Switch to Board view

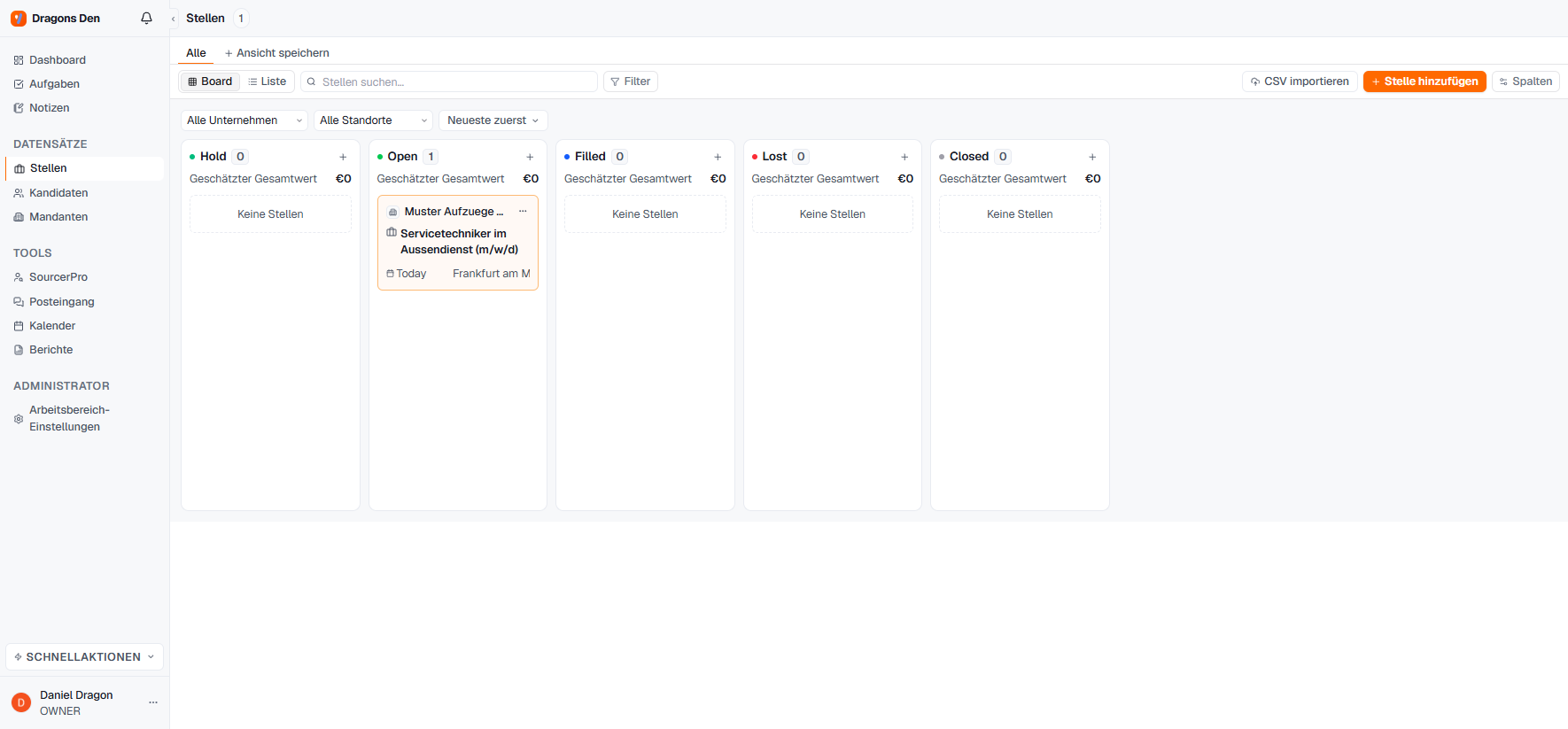click(210, 81)
